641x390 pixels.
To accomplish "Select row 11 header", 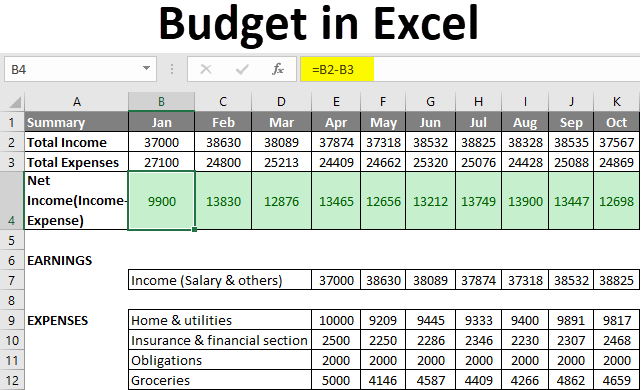I will 12,360.
